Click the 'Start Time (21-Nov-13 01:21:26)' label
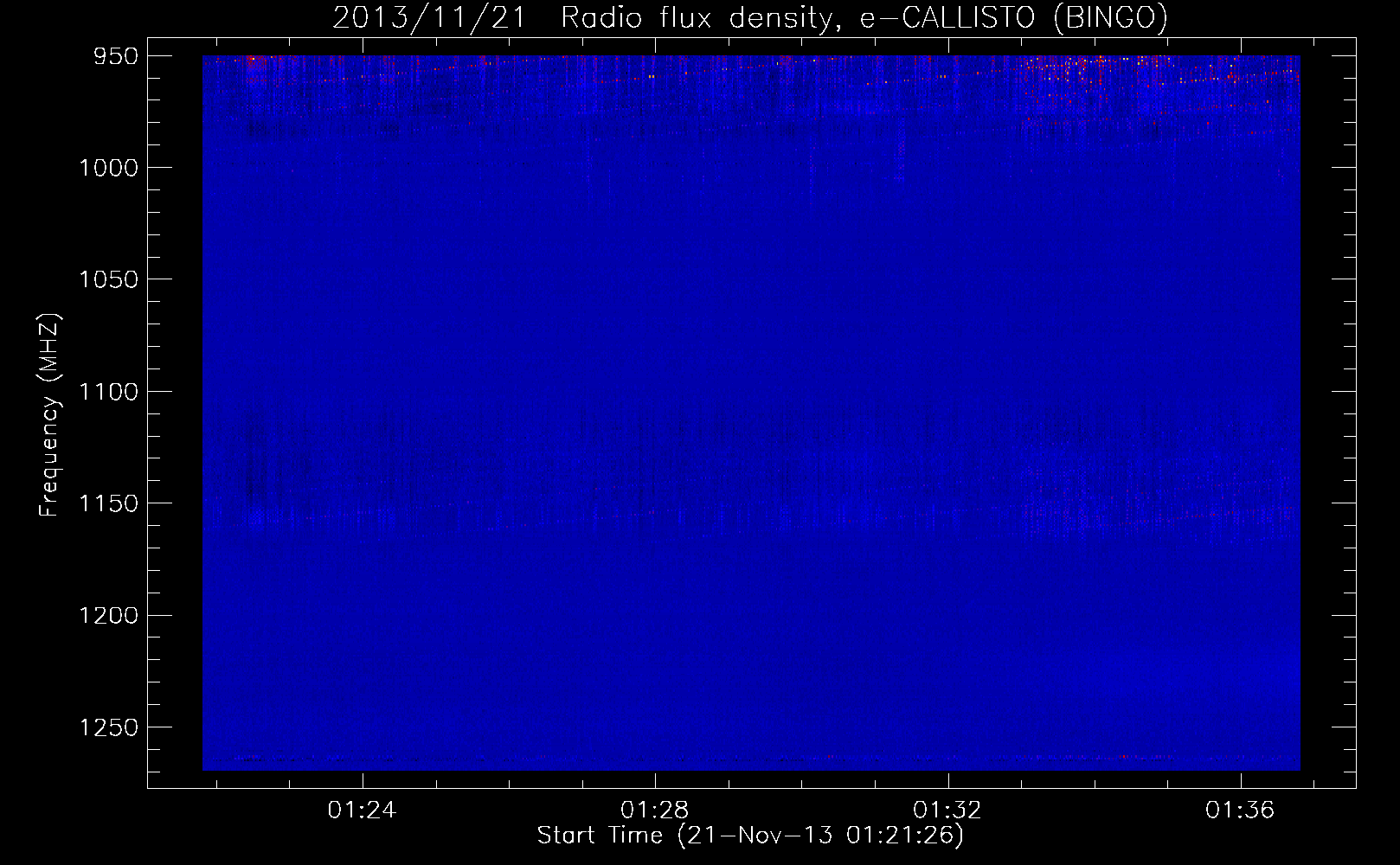 (750, 836)
